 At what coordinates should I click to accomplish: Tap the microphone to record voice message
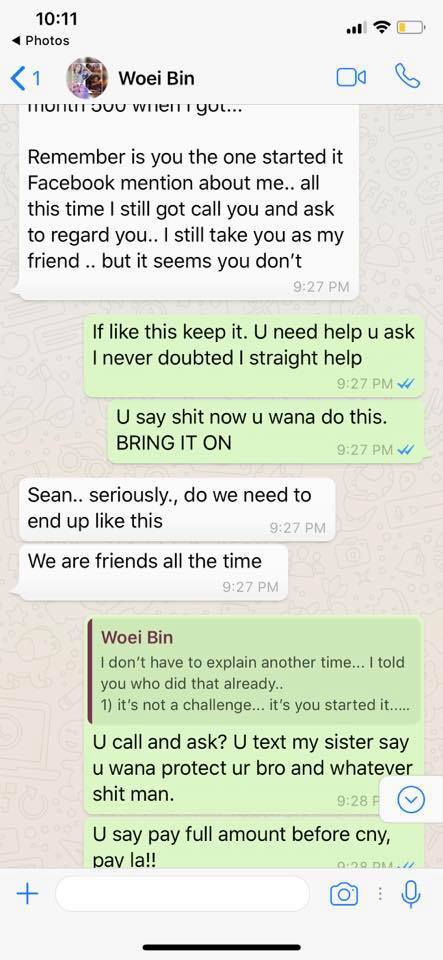[x=411, y=894]
